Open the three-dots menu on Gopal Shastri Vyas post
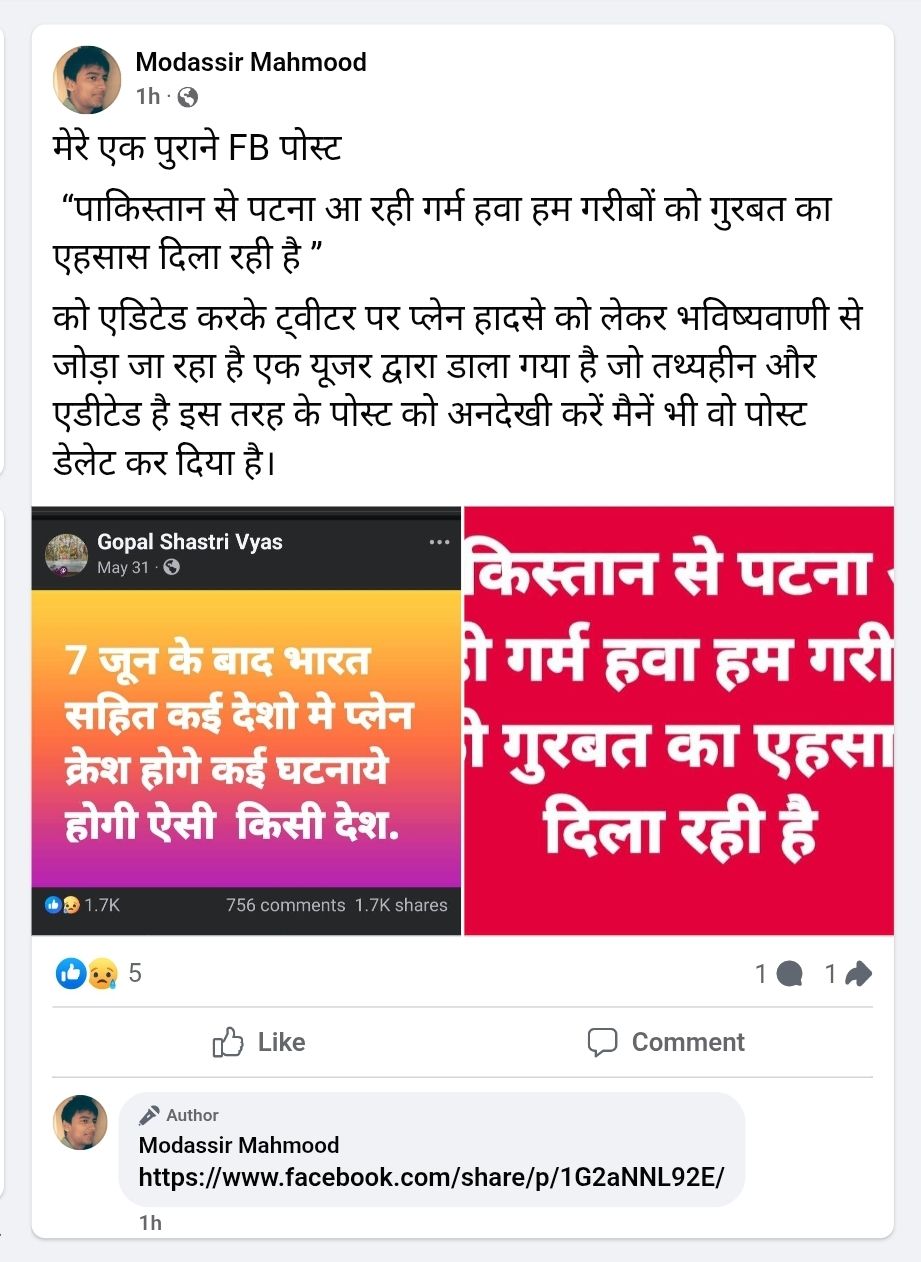This screenshot has height=1262, width=921. (x=439, y=542)
